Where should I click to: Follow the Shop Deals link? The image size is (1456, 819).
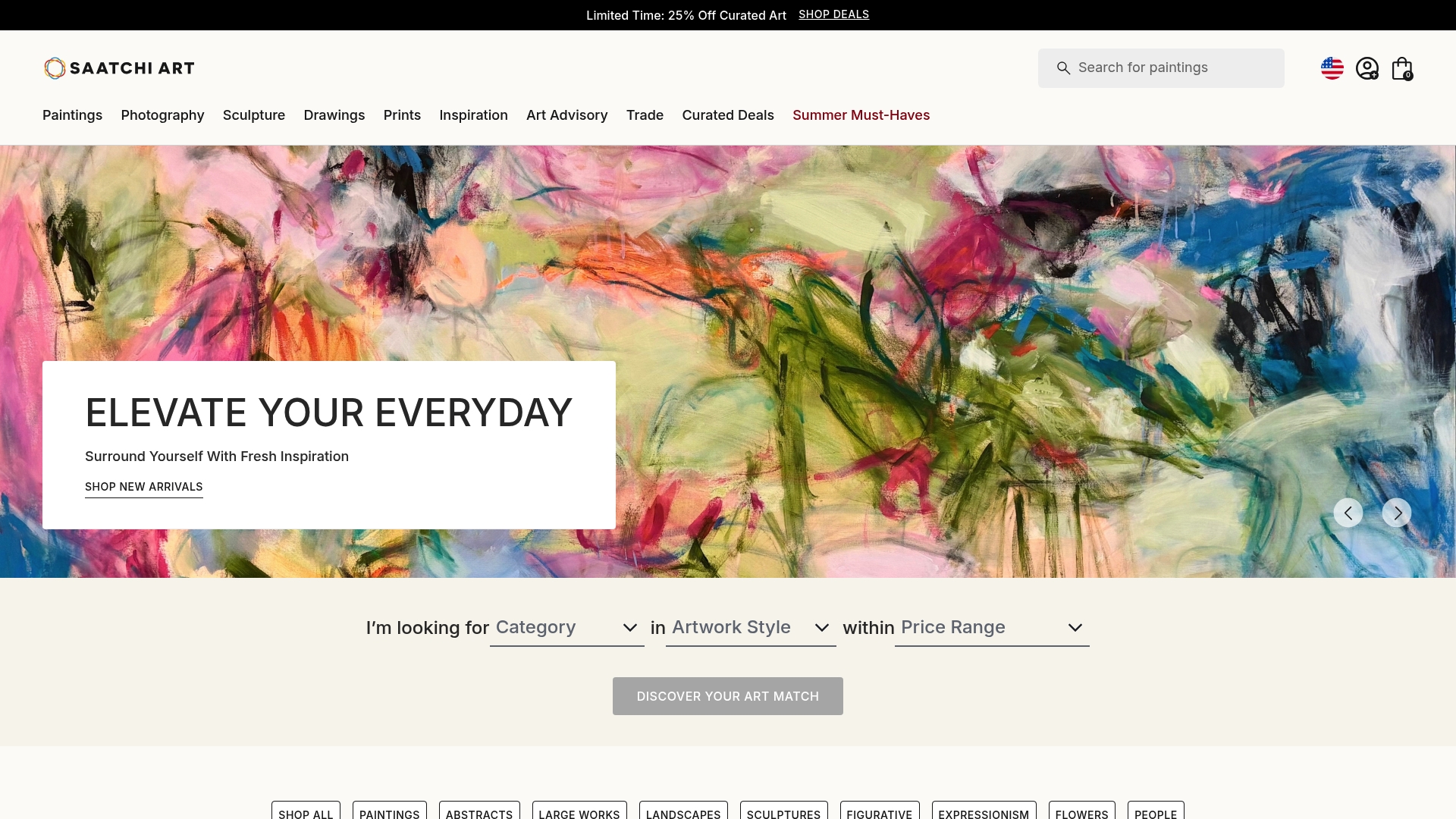click(833, 14)
